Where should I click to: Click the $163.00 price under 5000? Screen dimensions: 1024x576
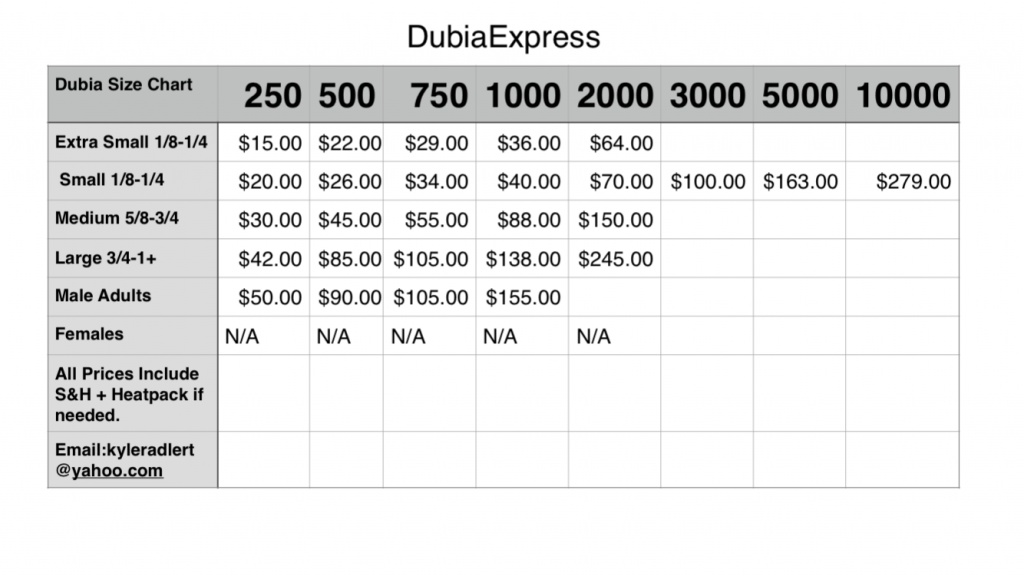[x=800, y=182]
